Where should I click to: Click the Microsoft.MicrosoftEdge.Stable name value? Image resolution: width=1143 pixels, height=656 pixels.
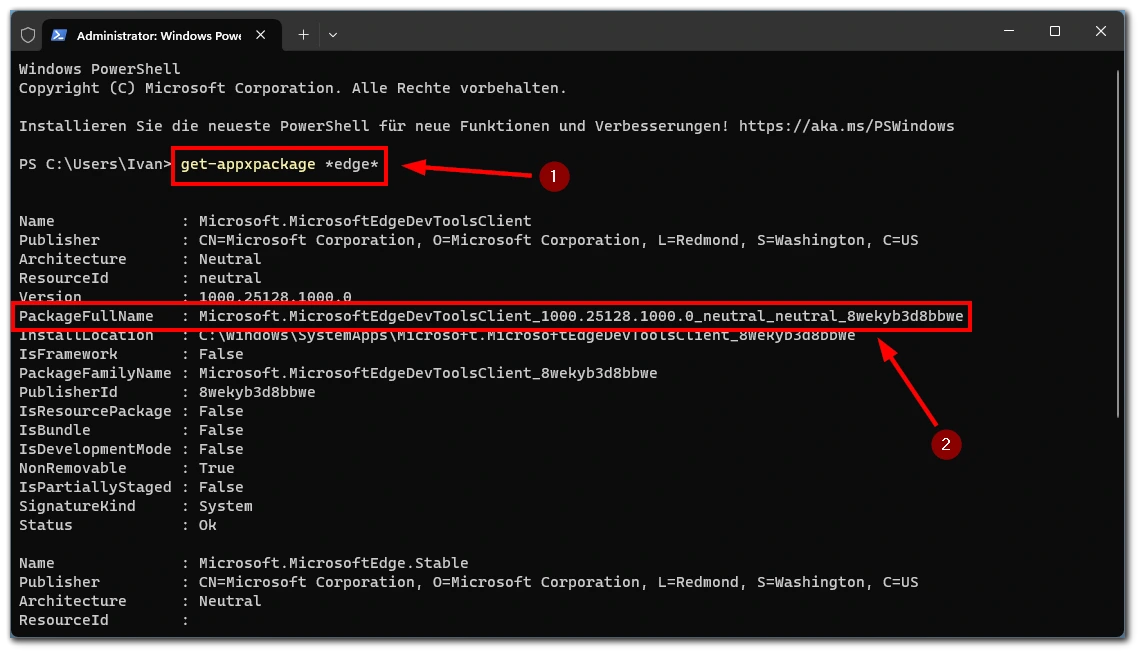click(334, 563)
